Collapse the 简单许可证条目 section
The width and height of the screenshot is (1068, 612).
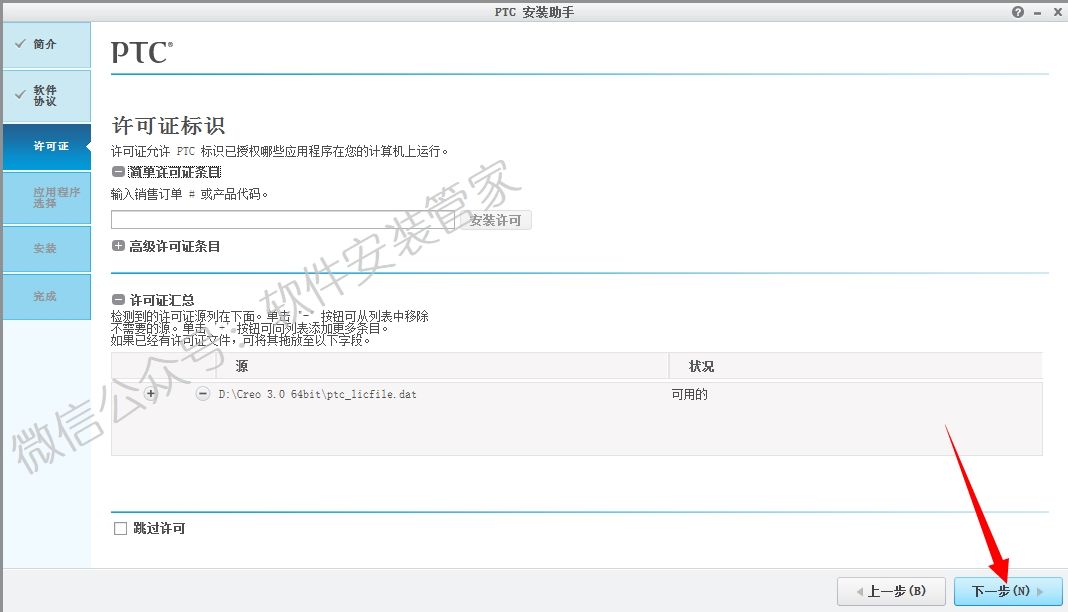click(117, 170)
